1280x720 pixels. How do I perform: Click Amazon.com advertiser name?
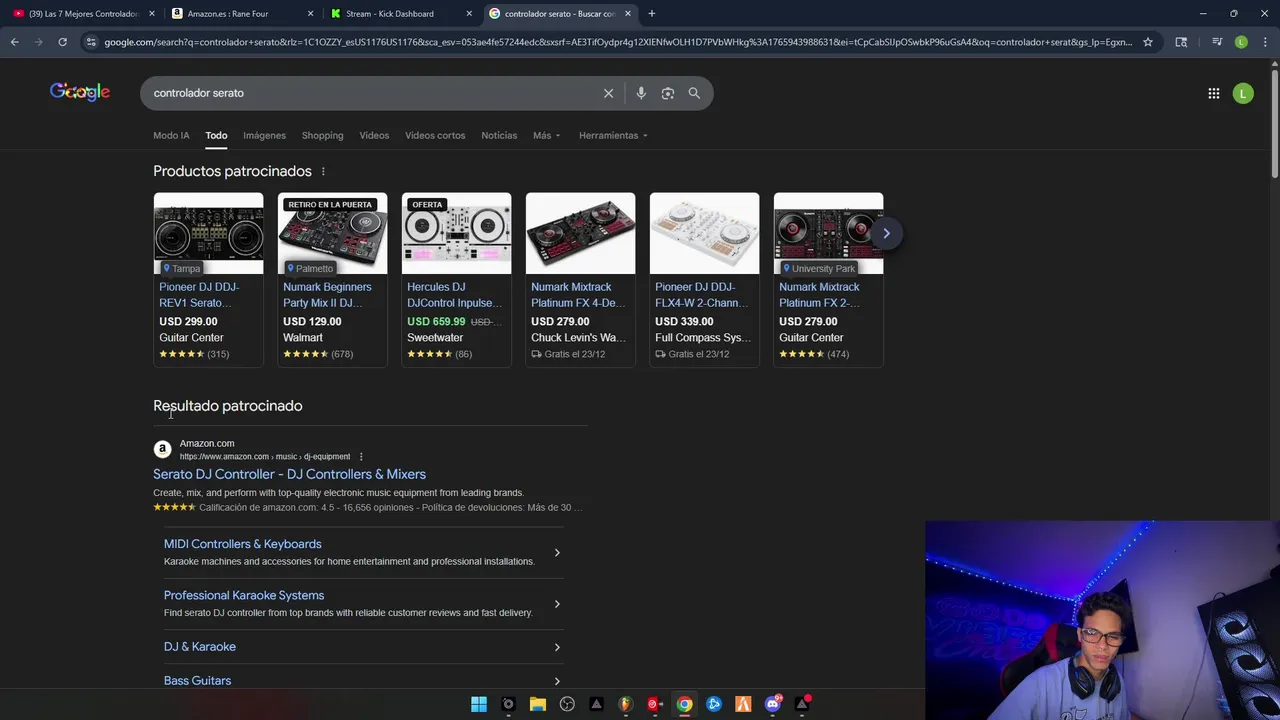pos(207,443)
